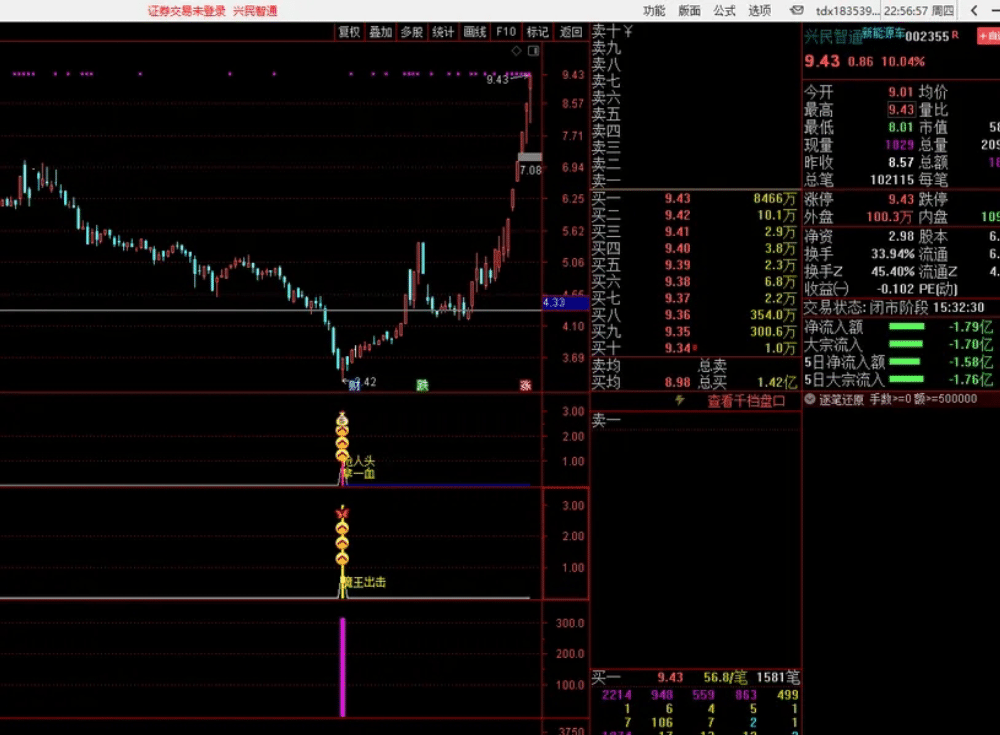Click the 查看千档盘口 link
The width and height of the screenshot is (1000, 735).
tap(746, 401)
